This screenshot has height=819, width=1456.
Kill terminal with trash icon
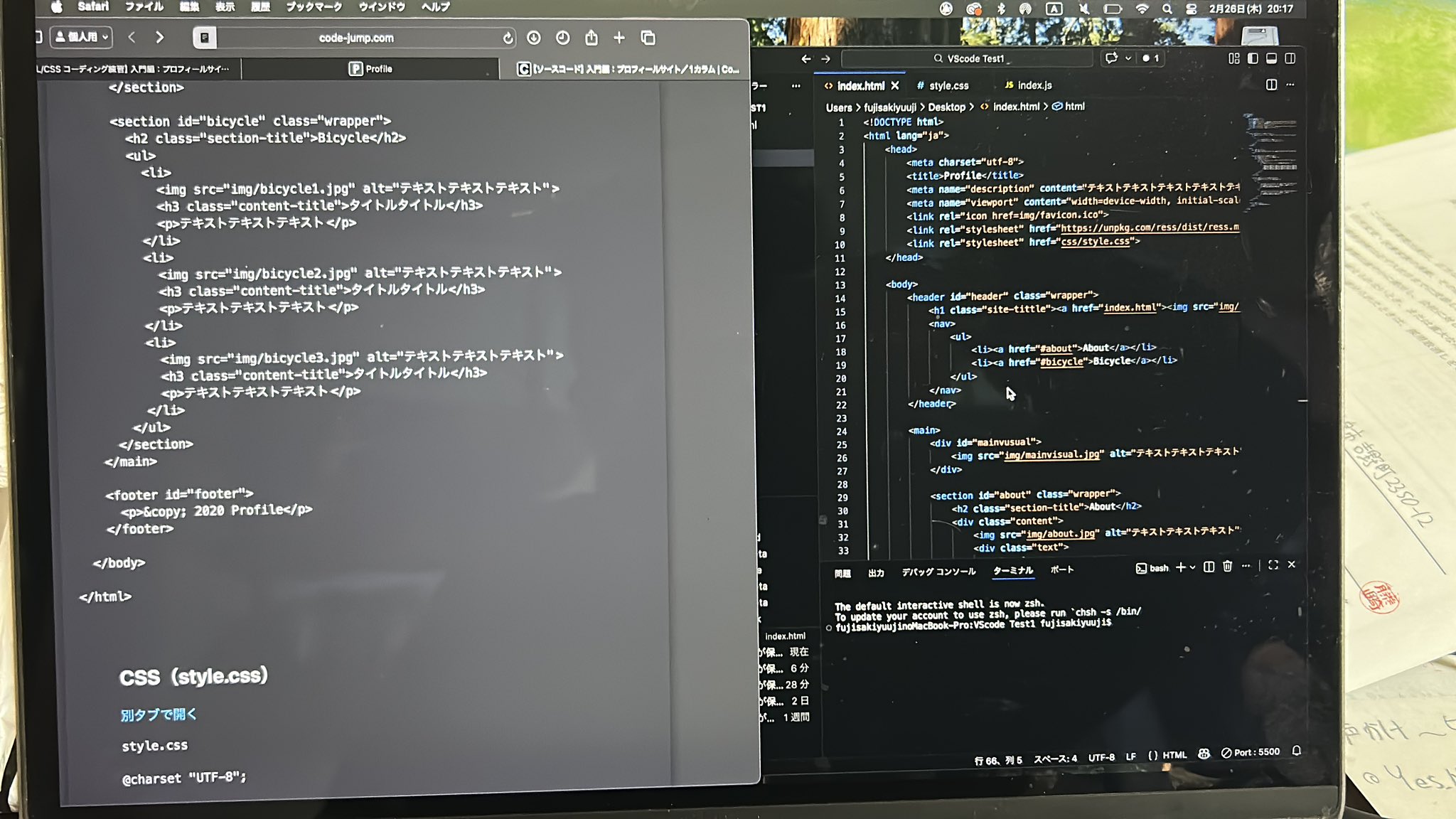(x=1227, y=567)
